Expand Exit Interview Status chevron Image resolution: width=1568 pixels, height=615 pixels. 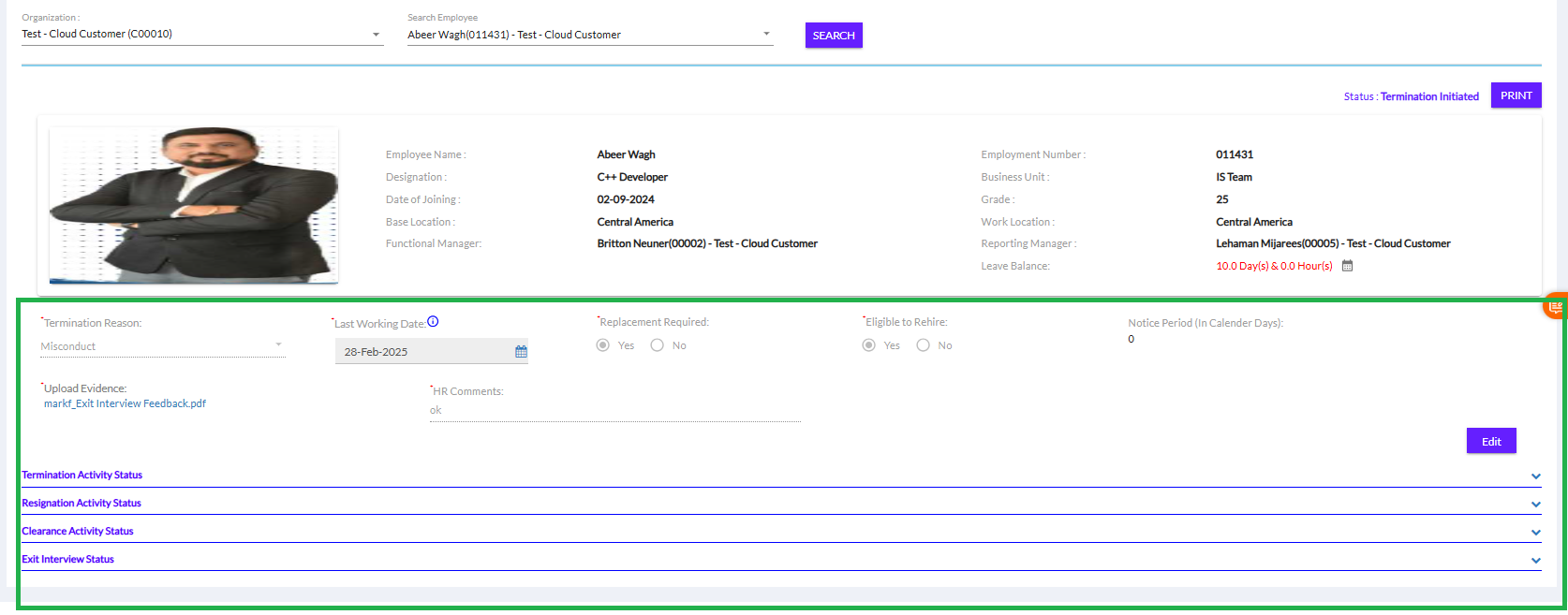pyautogui.click(x=1536, y=561)
